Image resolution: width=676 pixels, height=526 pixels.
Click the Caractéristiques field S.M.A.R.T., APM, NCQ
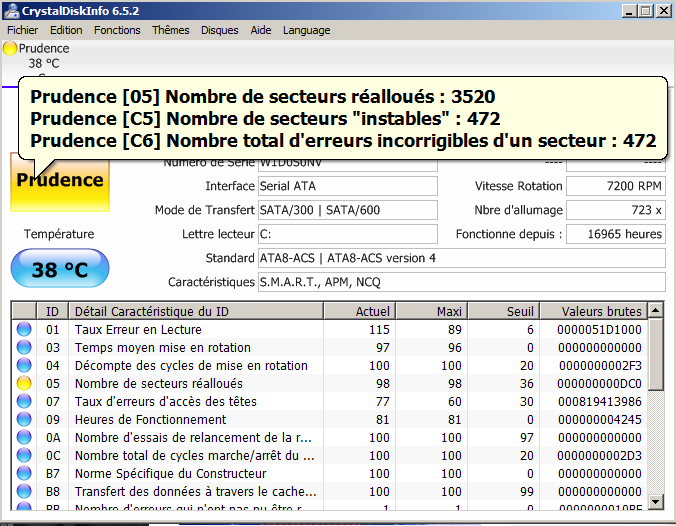[x=462, y=282]
